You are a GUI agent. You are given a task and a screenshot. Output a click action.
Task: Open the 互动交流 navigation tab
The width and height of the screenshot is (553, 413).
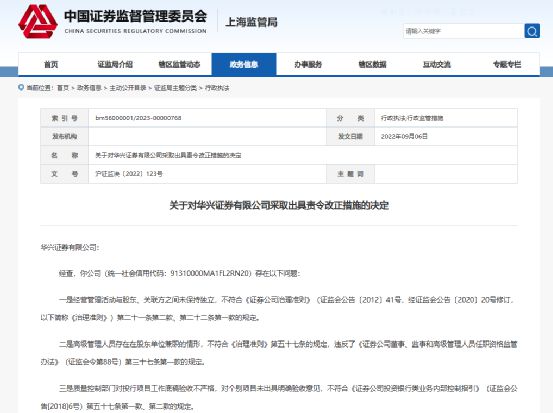point(437,64)
